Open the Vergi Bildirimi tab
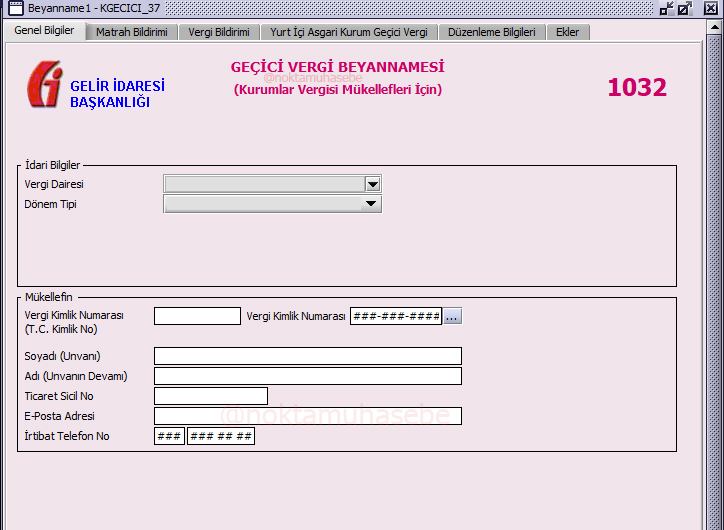The width and height of the screenshot is (724, 530). click(219, 32)
